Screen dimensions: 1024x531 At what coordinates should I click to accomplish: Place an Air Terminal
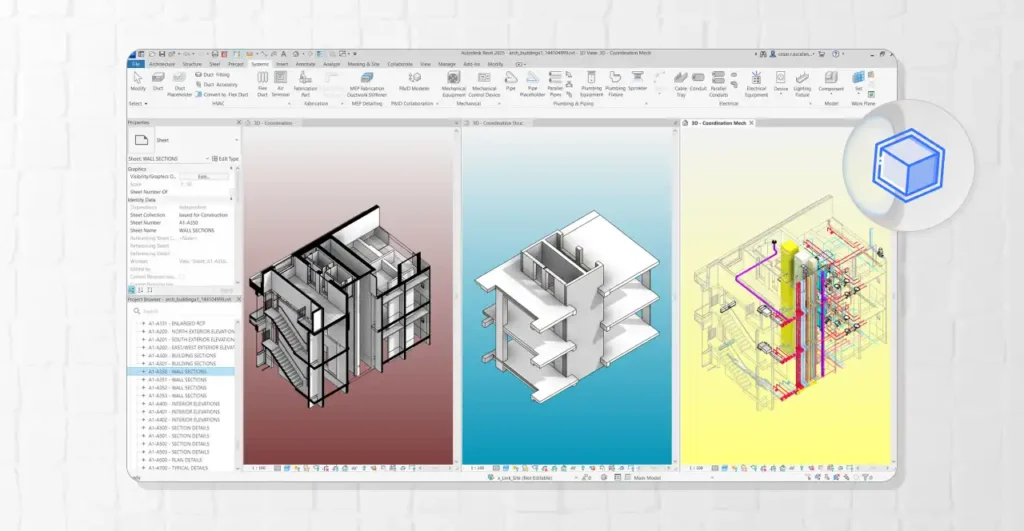coord(281,84)
